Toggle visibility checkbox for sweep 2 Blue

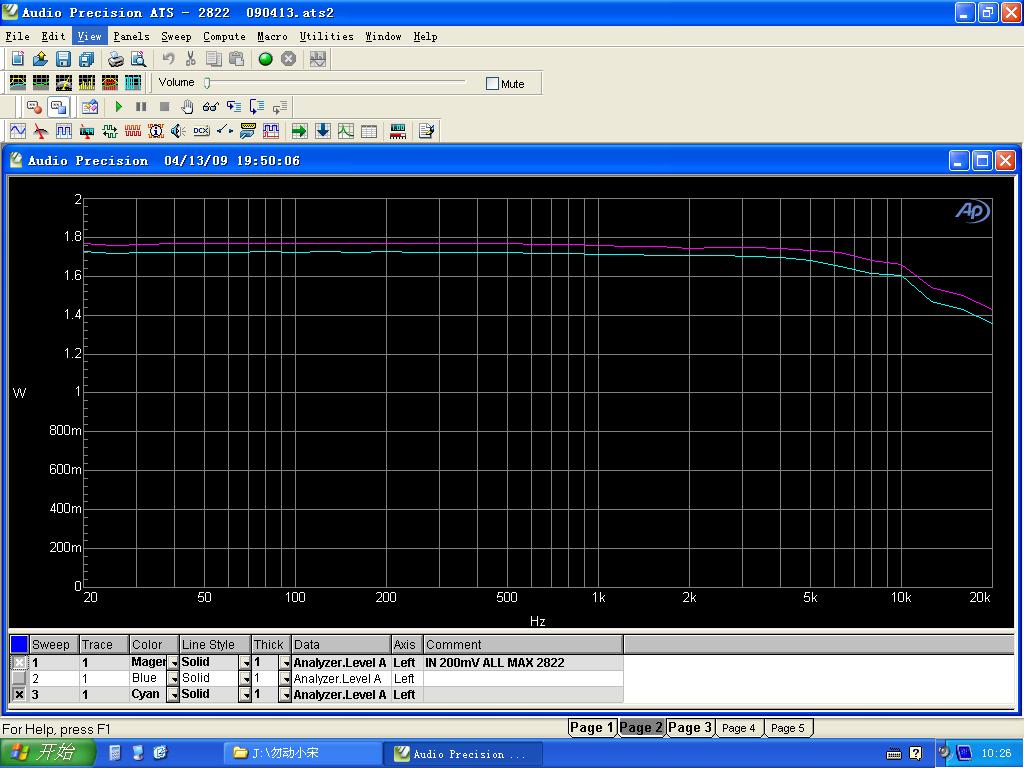click(x=19, y=679)
